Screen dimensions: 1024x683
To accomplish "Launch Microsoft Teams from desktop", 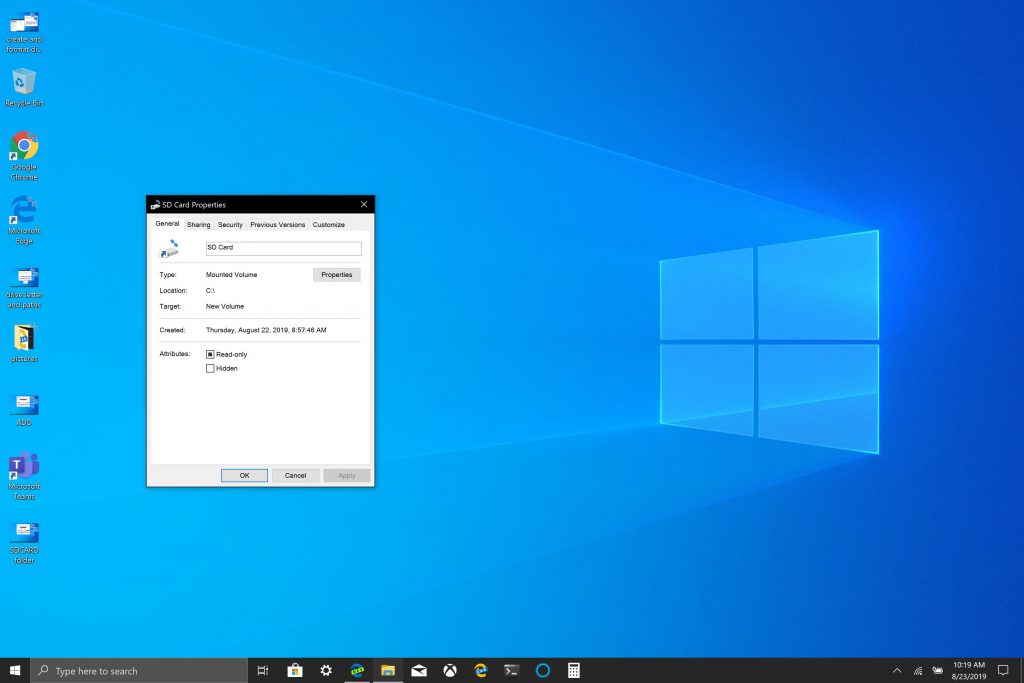I will click(24, 467).
